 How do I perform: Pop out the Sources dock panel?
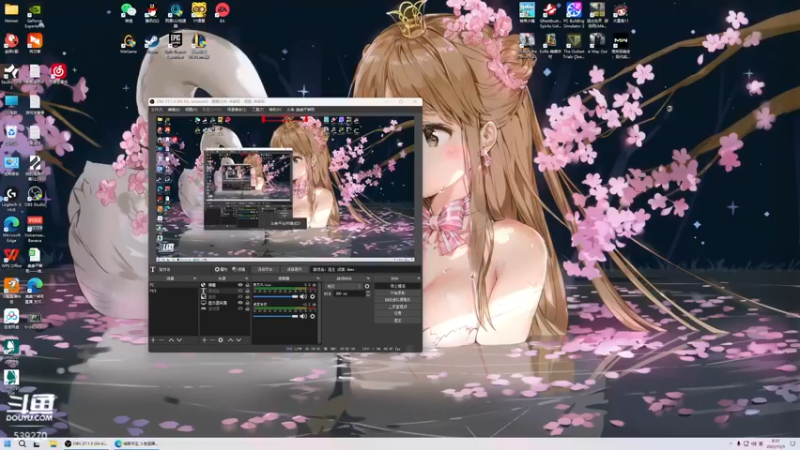(x=246, y=278)
